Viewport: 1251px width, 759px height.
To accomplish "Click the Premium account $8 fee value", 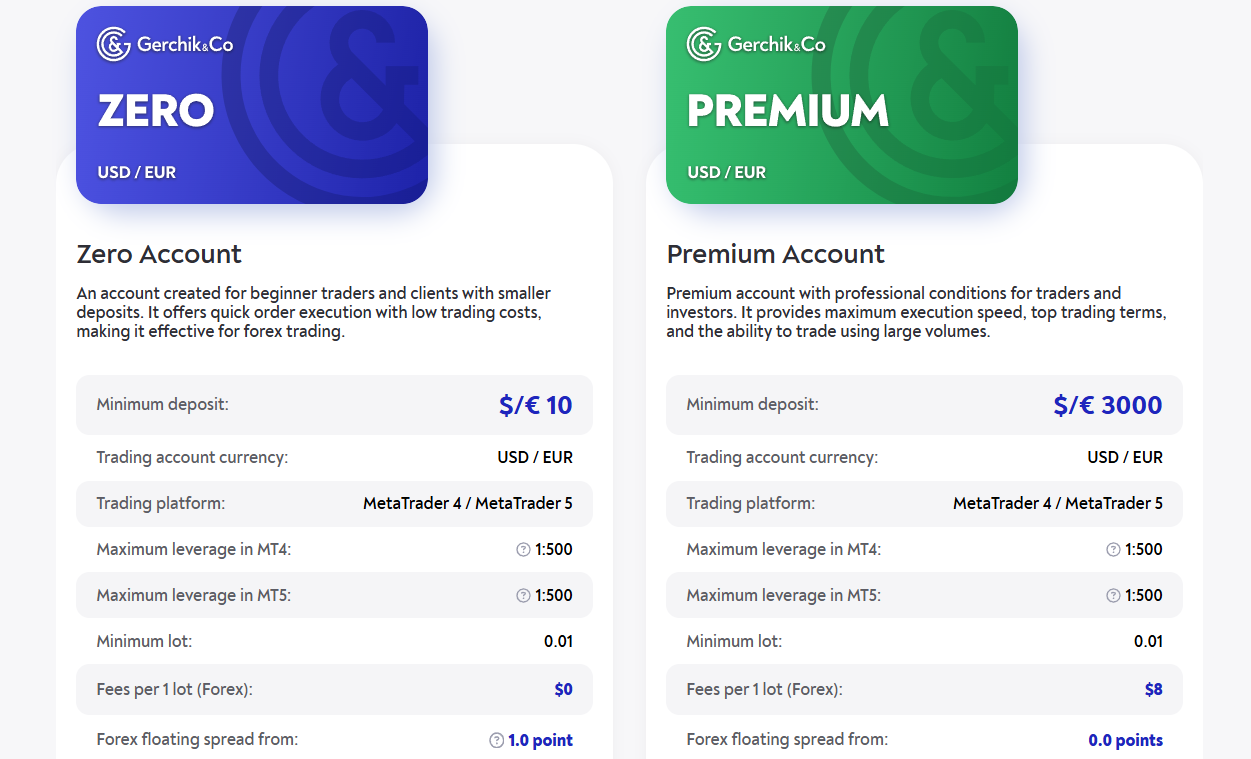I will point(1153,689).
